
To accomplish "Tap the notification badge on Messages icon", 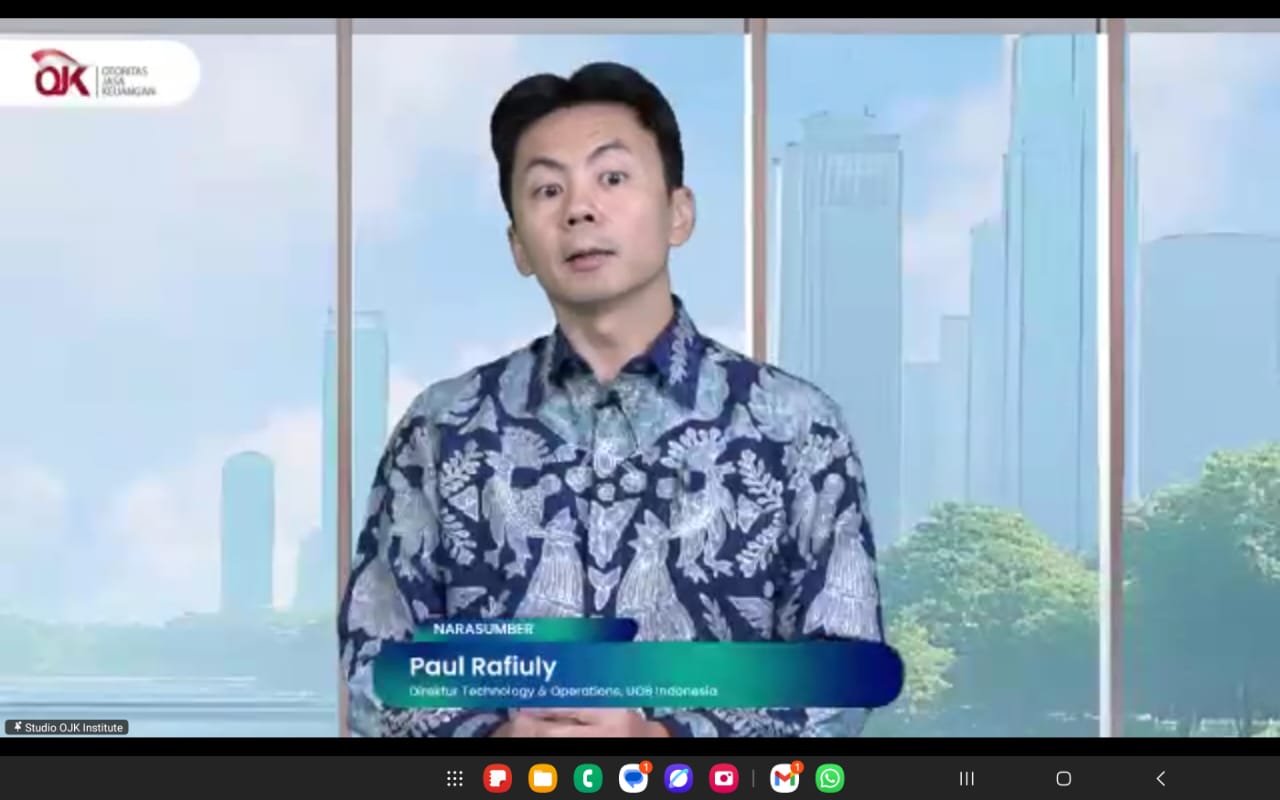I will click(x=646, y=767).
